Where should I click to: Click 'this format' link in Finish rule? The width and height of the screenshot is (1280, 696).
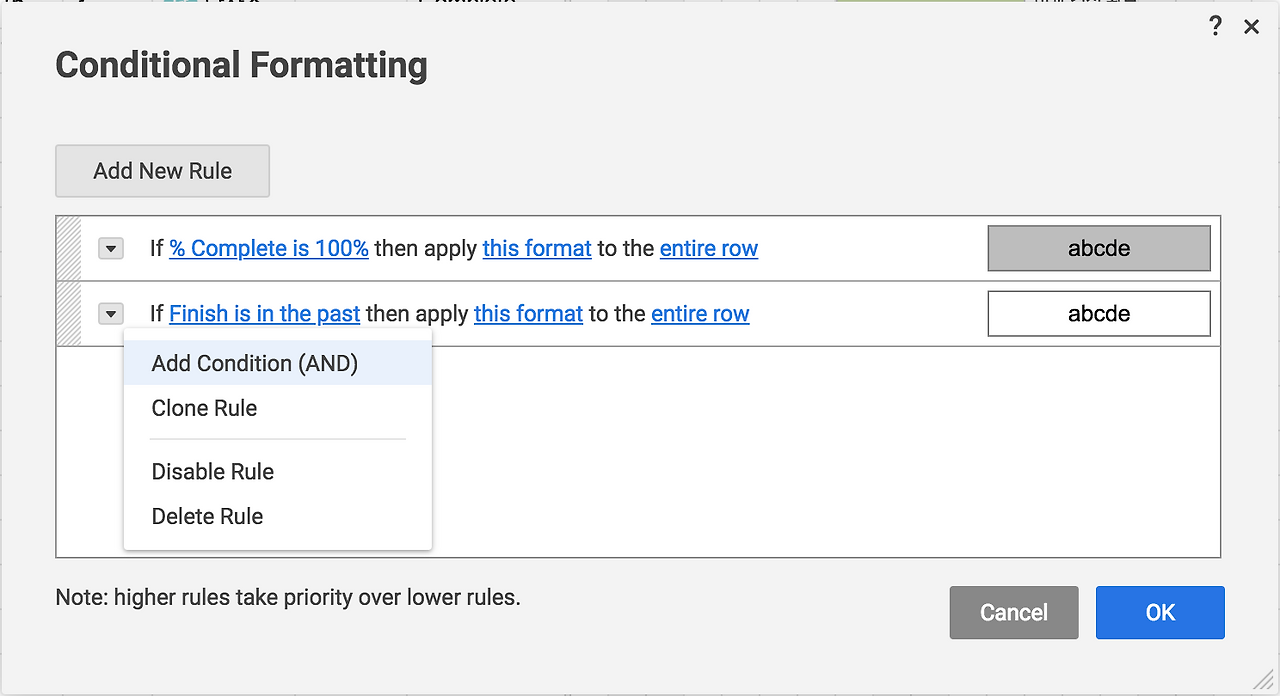[x=528, y=314]
